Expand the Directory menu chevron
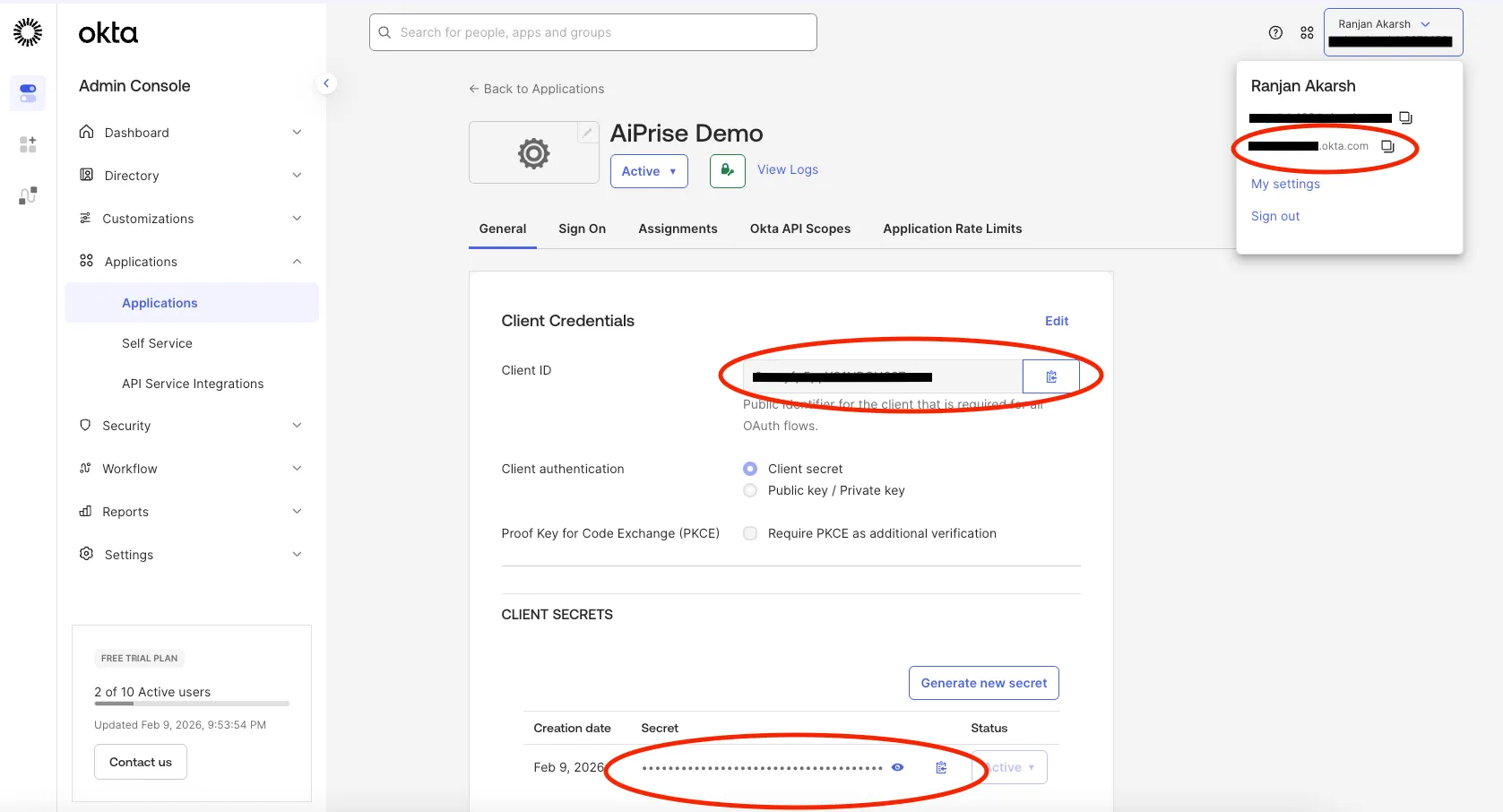The height and width of the screenshot is (812, 1503). click(x=297, y=175)
